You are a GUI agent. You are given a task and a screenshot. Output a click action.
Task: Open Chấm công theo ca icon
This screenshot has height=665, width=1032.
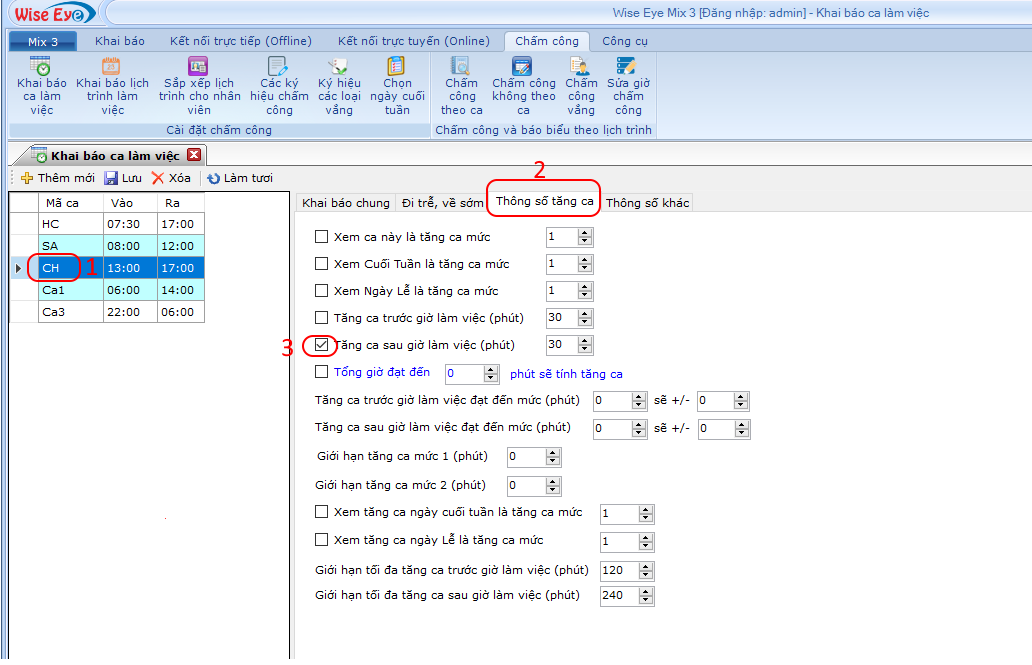point(461,68)
